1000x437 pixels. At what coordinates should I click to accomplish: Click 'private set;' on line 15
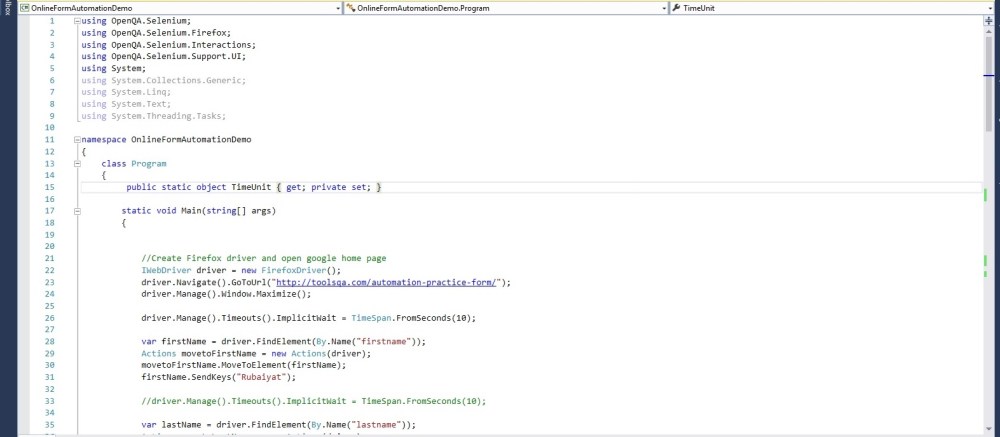[x=339, y=188]
